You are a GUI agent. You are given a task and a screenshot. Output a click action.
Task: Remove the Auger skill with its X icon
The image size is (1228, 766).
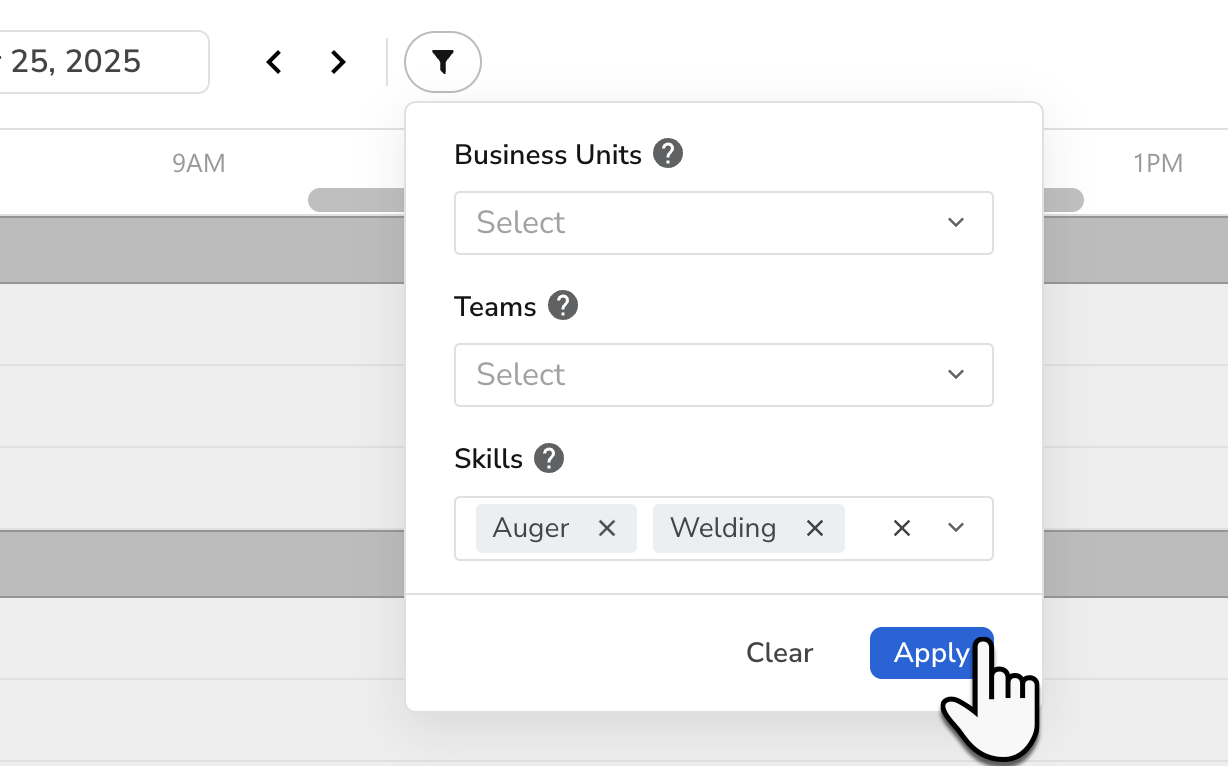(607, 528)
